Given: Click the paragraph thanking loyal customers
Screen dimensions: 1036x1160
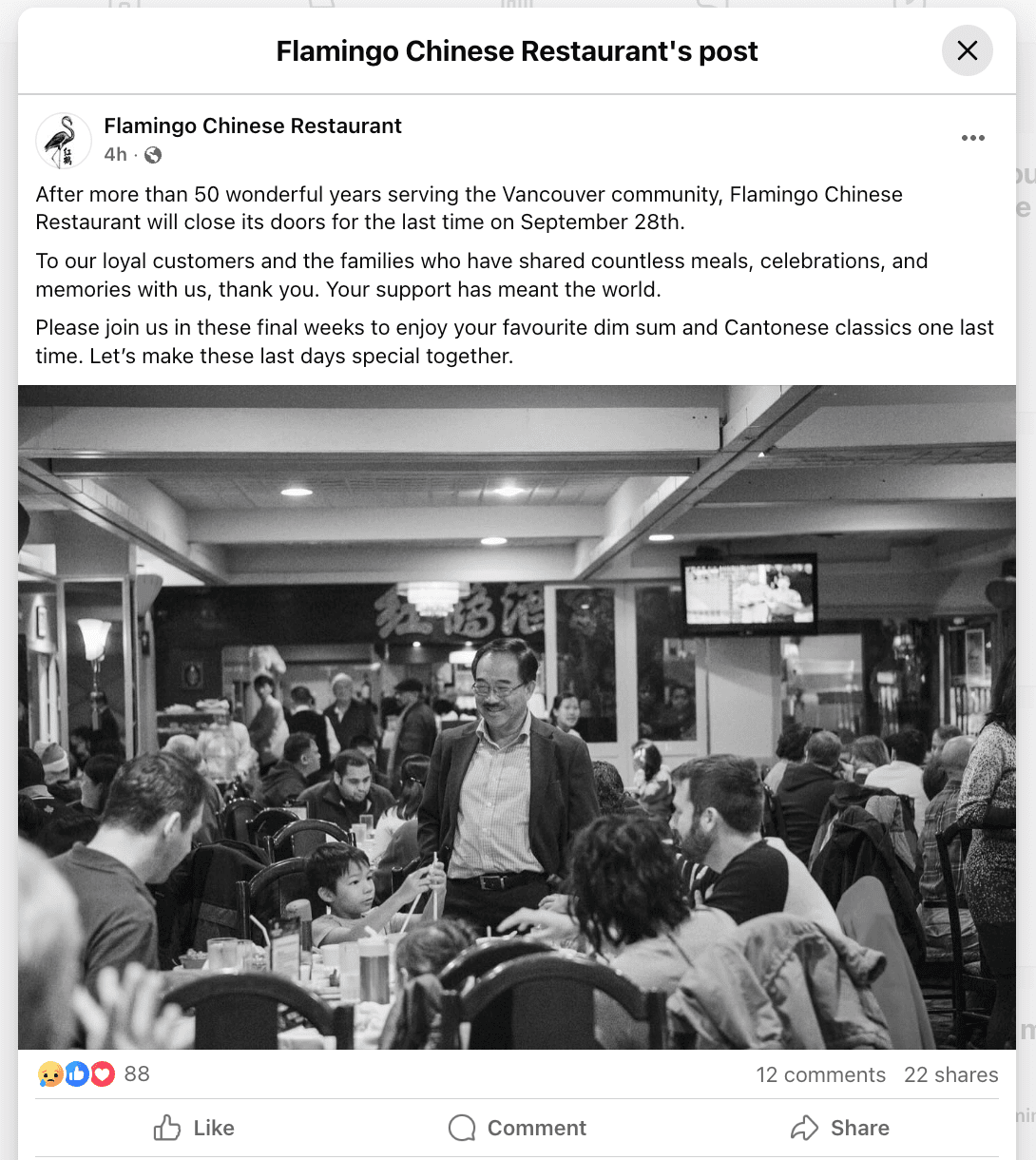Looking at the screenshot, I should tap(482, 275).
